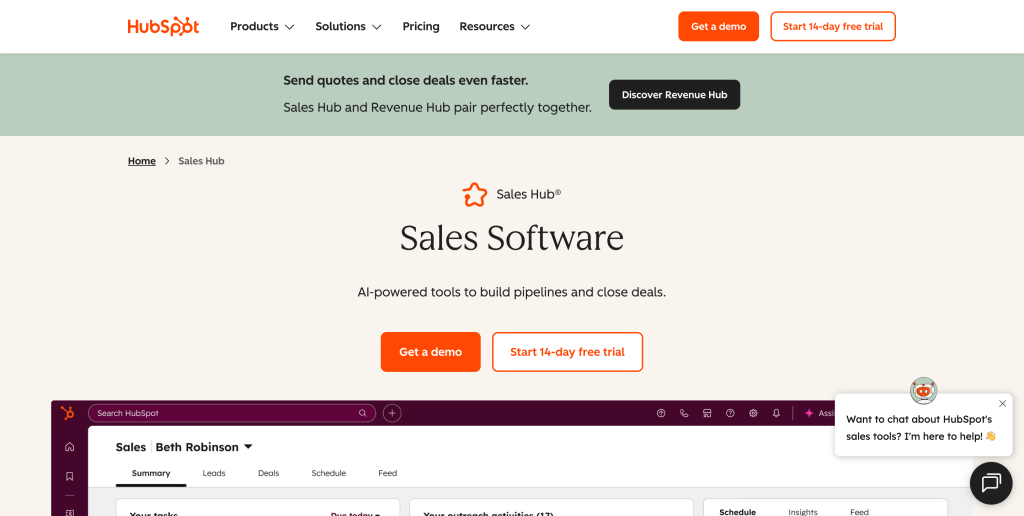This screenshot has width=1024, height=516.
Task: Follow the Home breadcrumb link
Action: (142, 161)
